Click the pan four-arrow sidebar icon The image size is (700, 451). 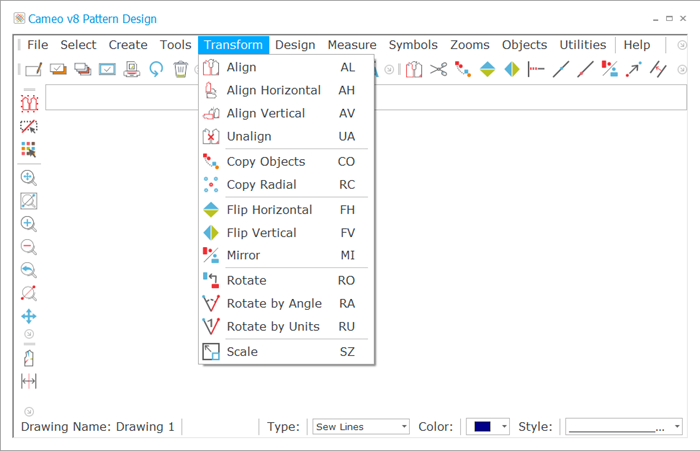[29, 317]
